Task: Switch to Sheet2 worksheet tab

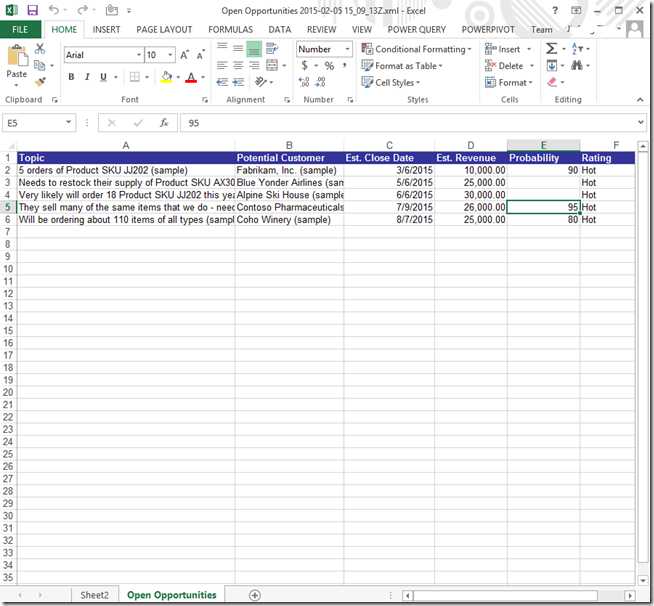Action: pos(94,595)
